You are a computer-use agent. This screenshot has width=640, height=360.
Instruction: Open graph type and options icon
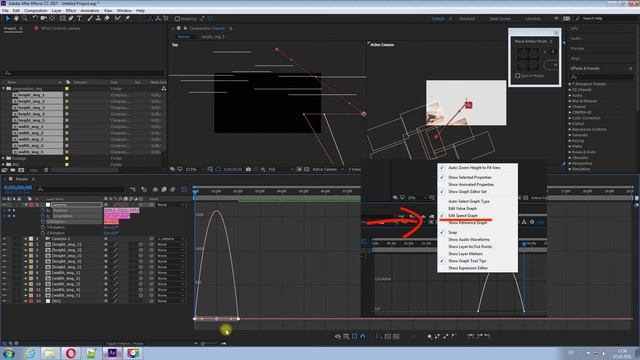point(346,336)
